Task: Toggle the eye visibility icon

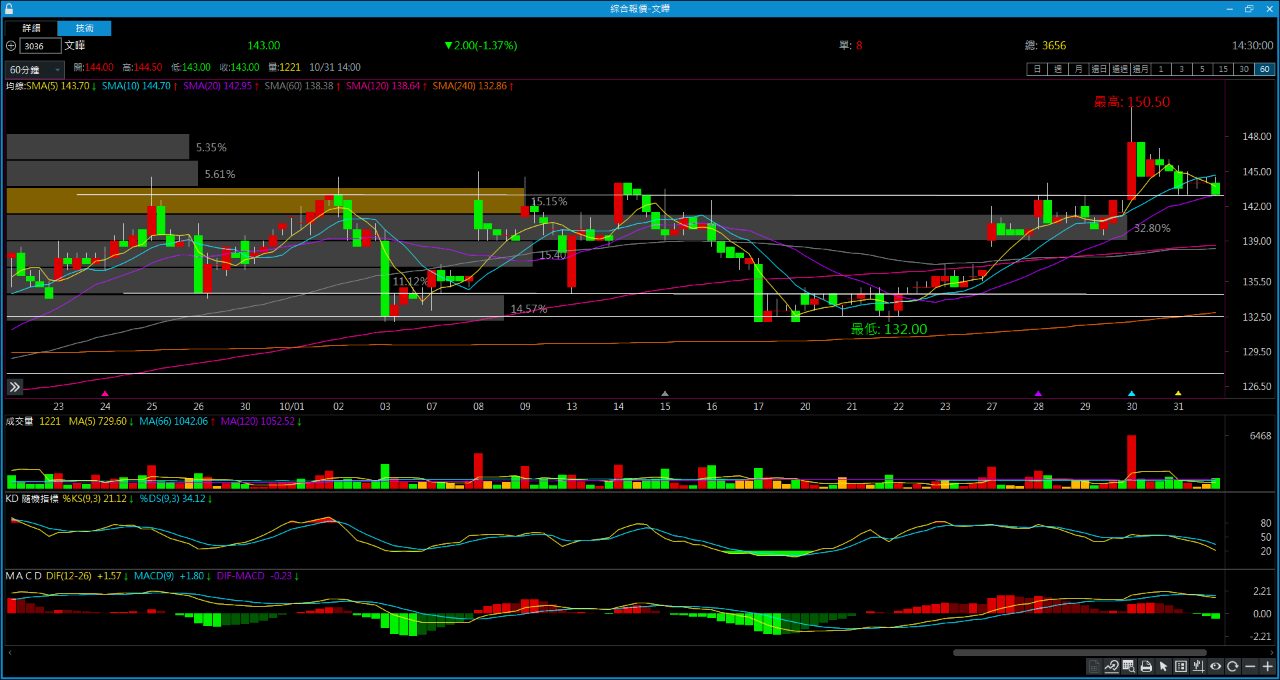Action: point(1216,667)
